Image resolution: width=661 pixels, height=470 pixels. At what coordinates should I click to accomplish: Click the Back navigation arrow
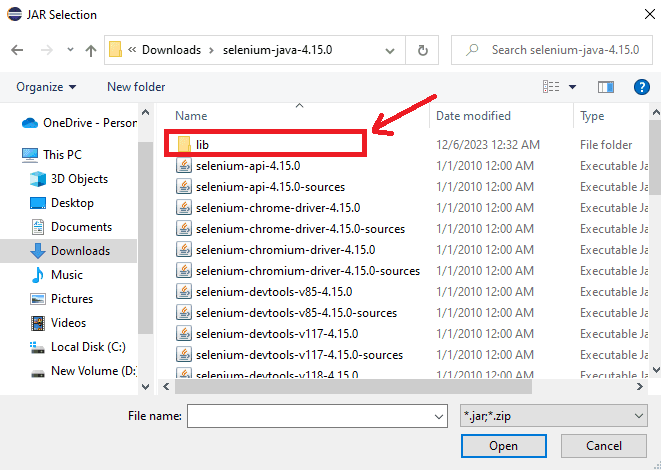(17, 50)
